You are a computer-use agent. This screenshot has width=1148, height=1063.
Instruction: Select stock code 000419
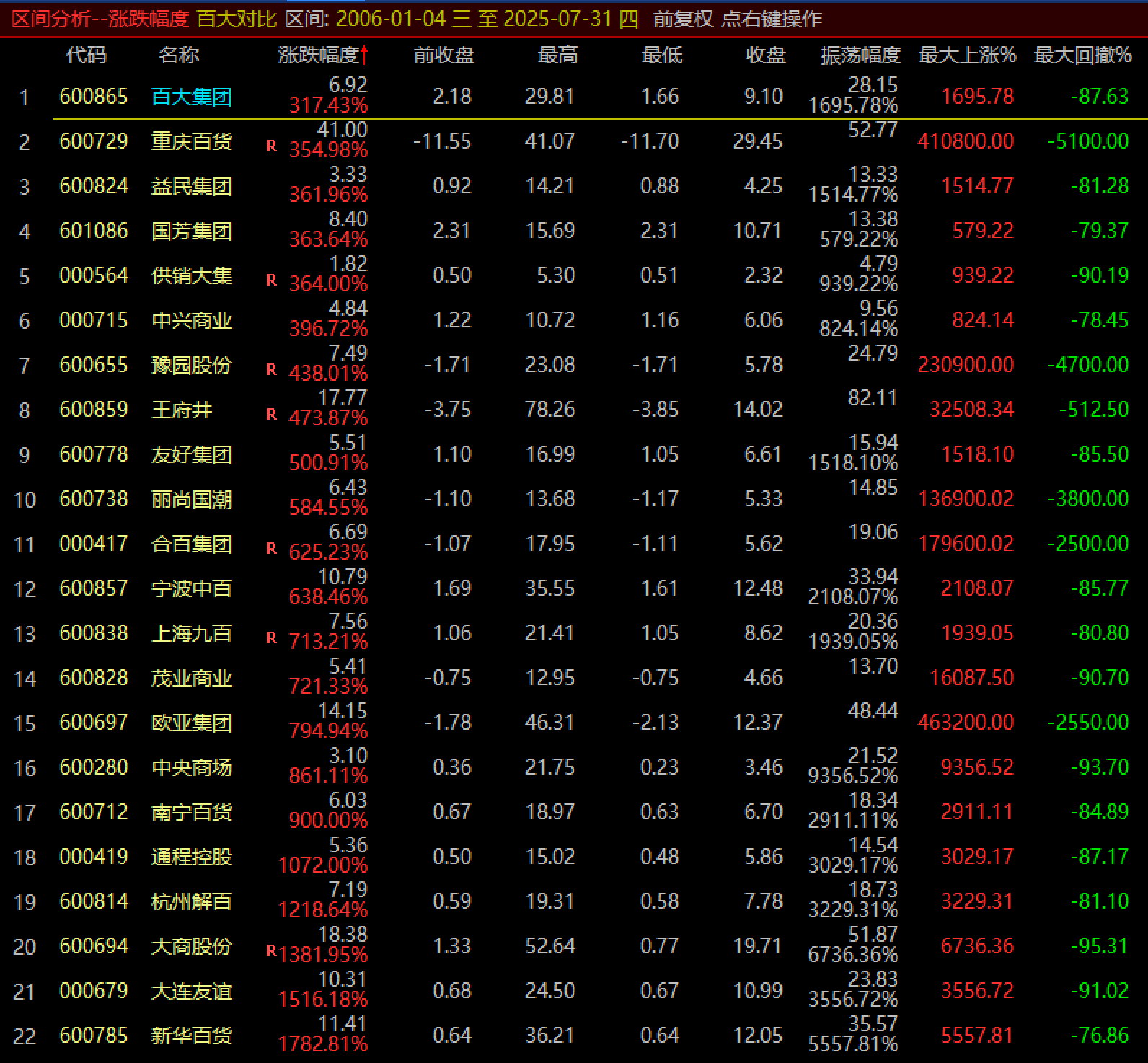(x=94, y=857)
